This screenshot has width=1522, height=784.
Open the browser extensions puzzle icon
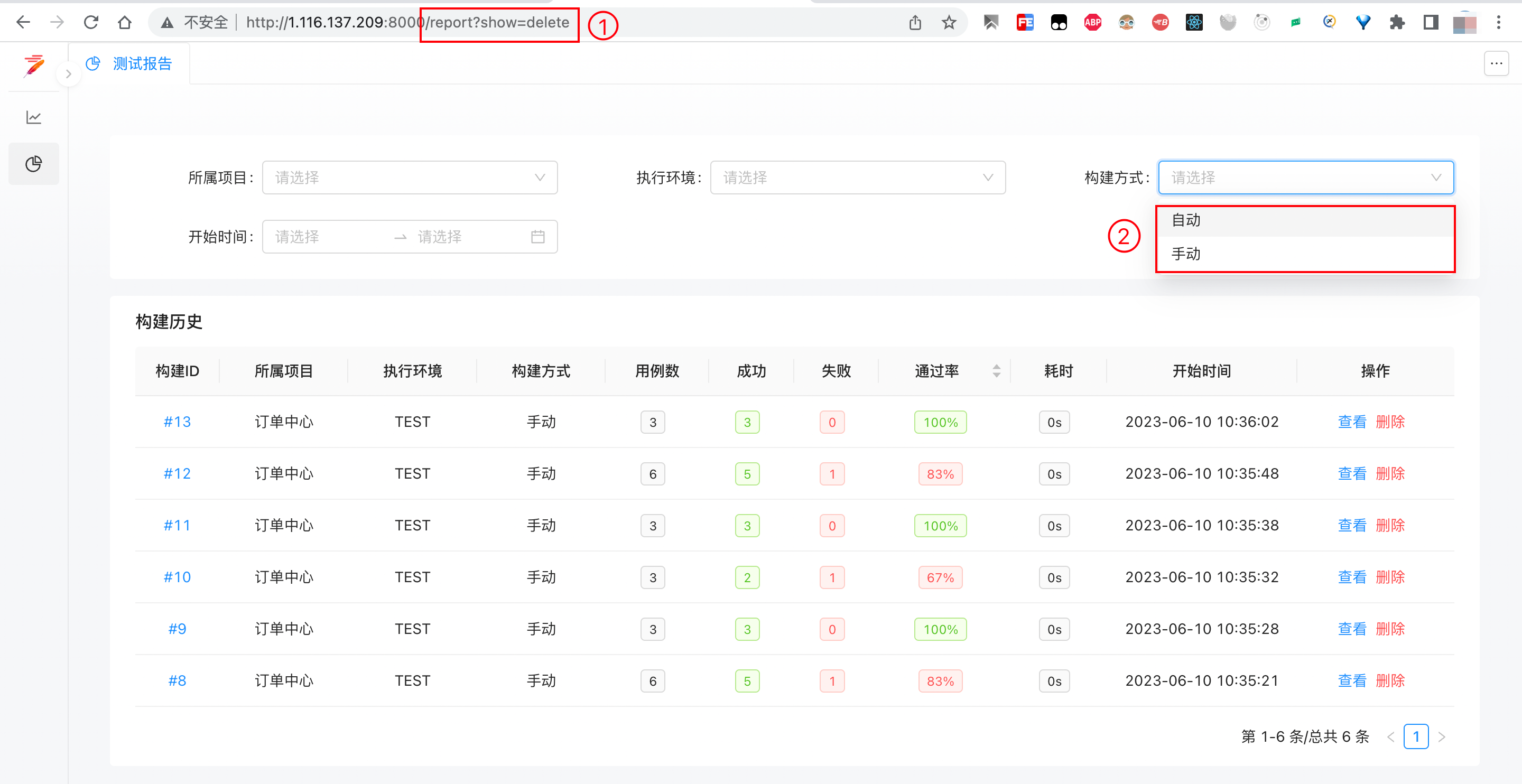1397,22
